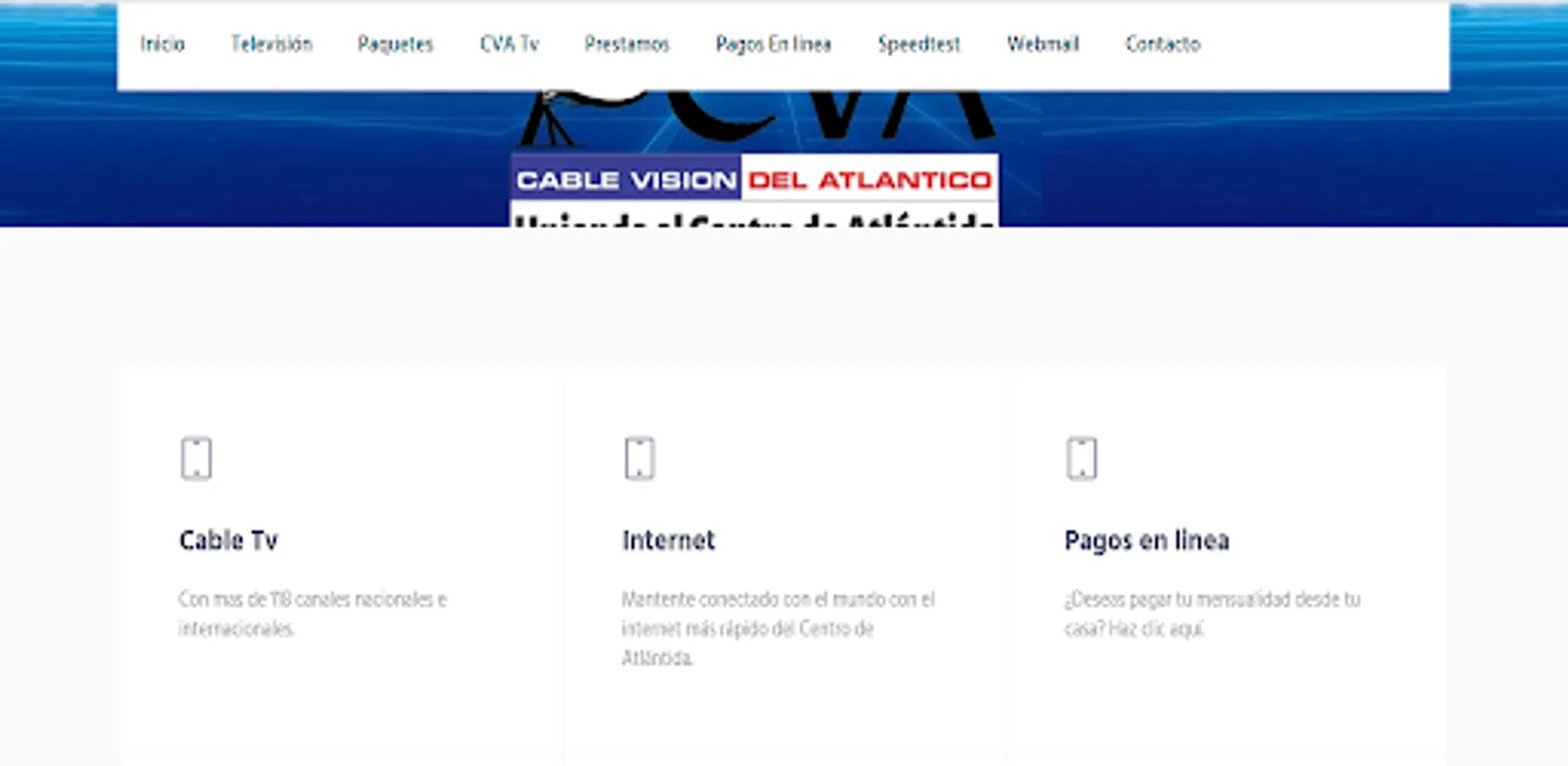Click the phone icon above Cable Tv
1568x766 pixels.
pyautogui.click(x=197, y=459)
